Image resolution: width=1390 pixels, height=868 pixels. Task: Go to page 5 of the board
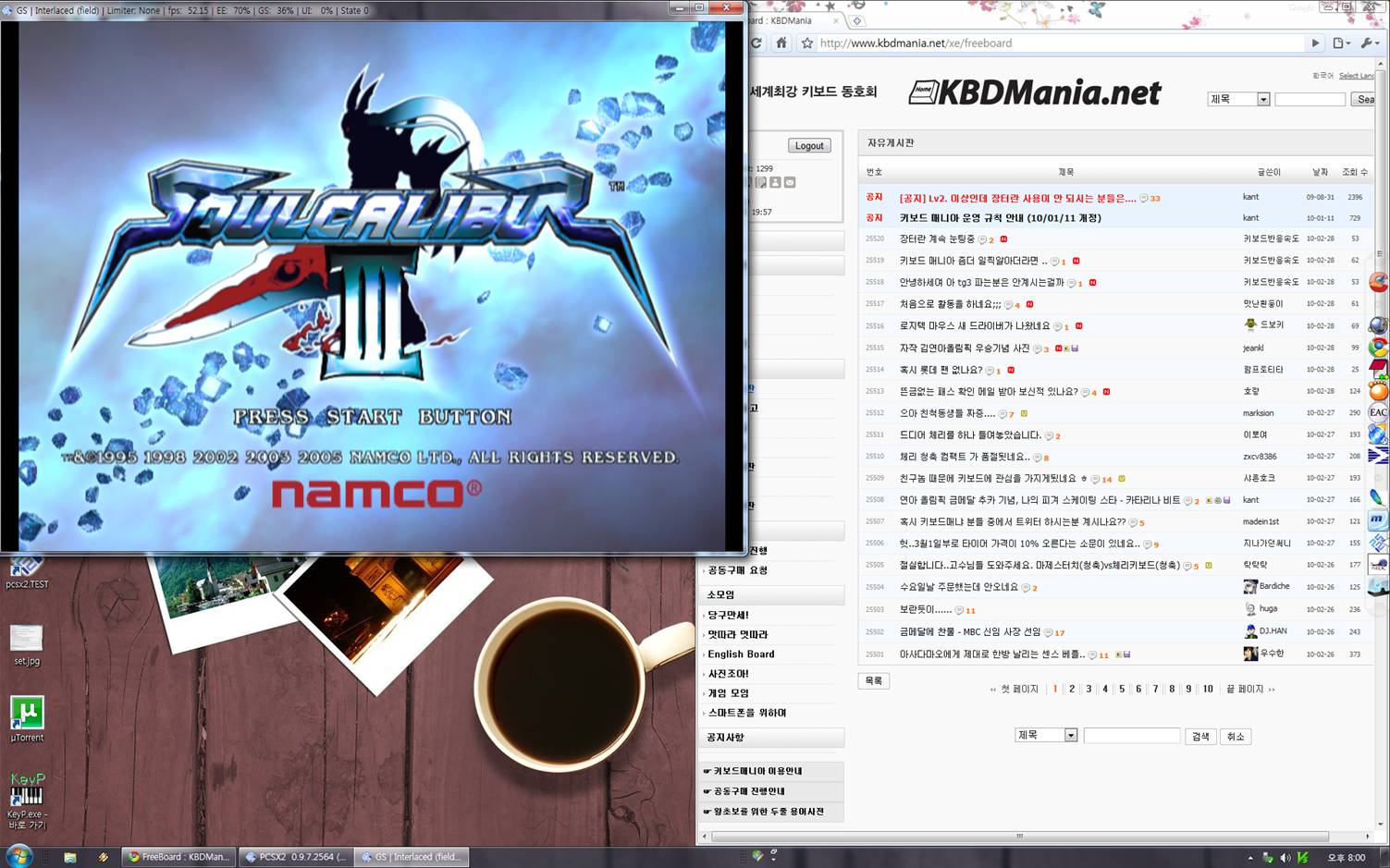click(1122, 689)
